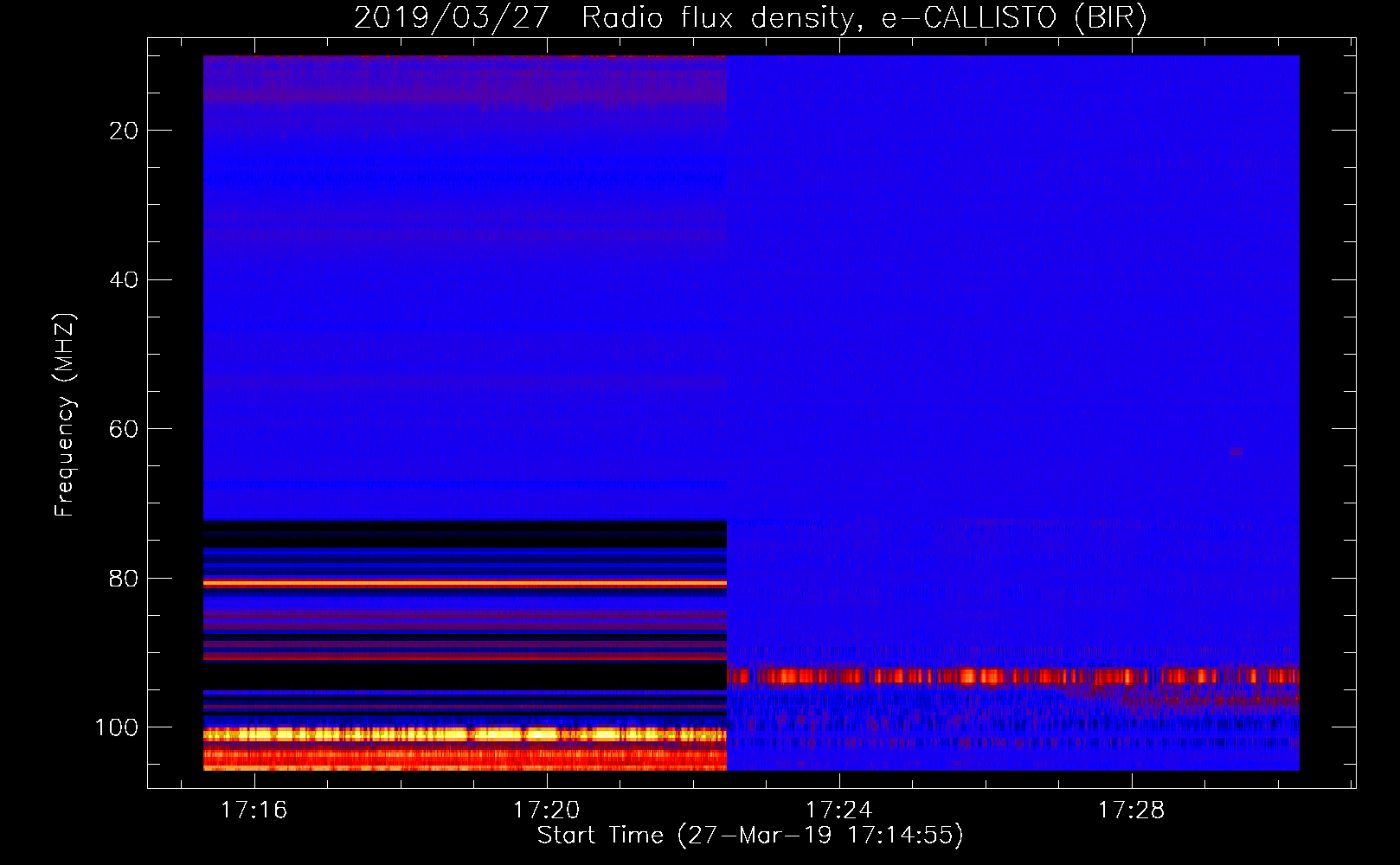Click the '100' frequency tick label
Image resolution: width=1400 pixels, height=865 pixels.
pos(117,727)
